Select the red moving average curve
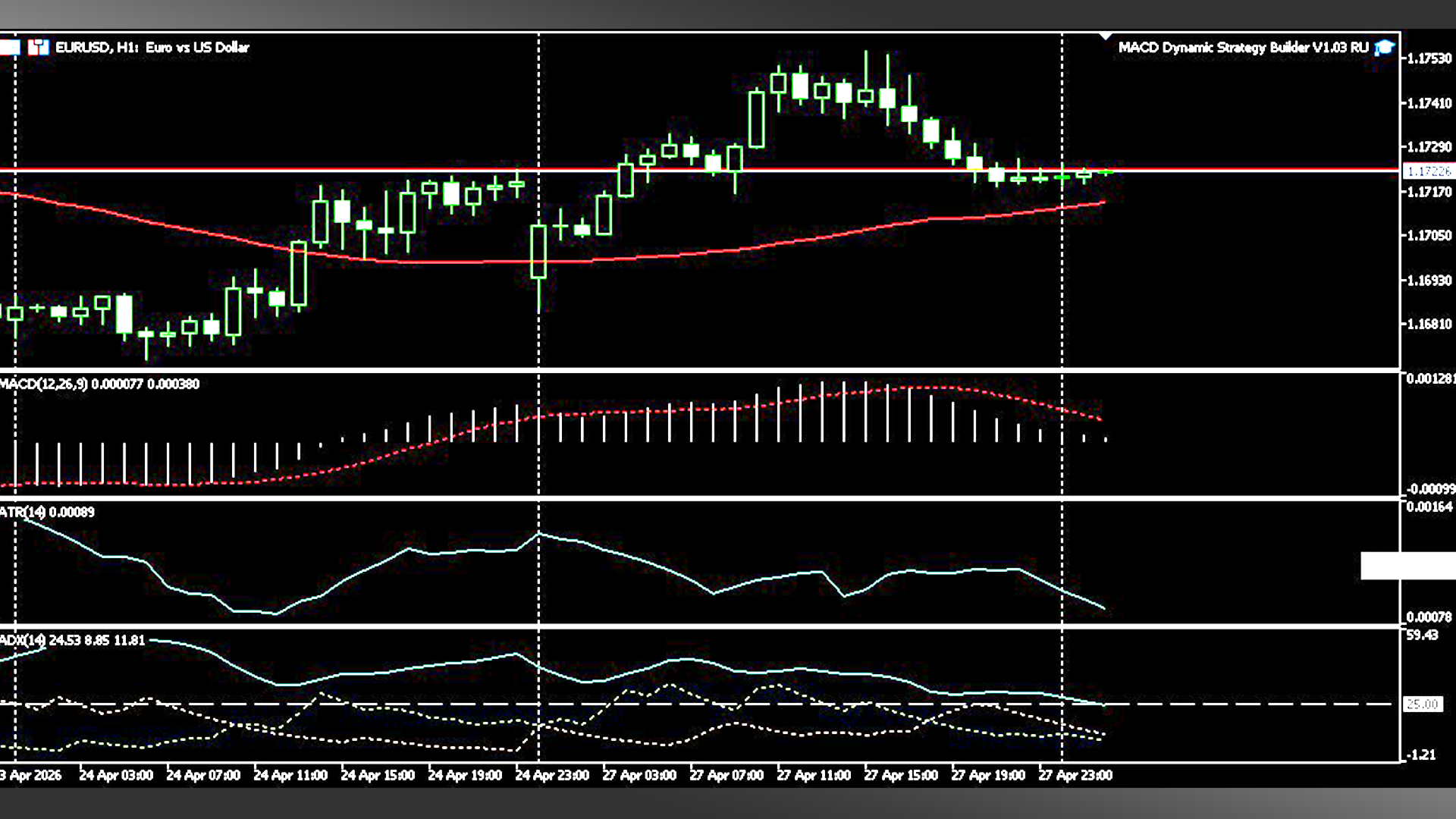This screenshot has height=819, width=1456. pyautogui.click(x=455, y=262)
